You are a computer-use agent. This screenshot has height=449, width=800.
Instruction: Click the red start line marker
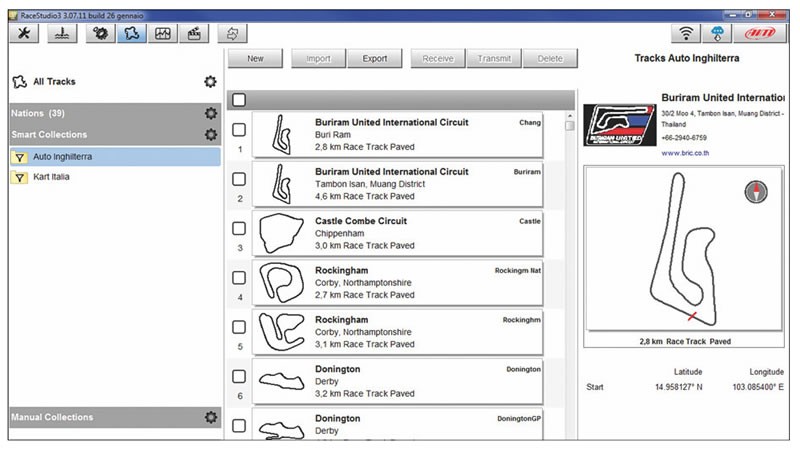(692, 316)
